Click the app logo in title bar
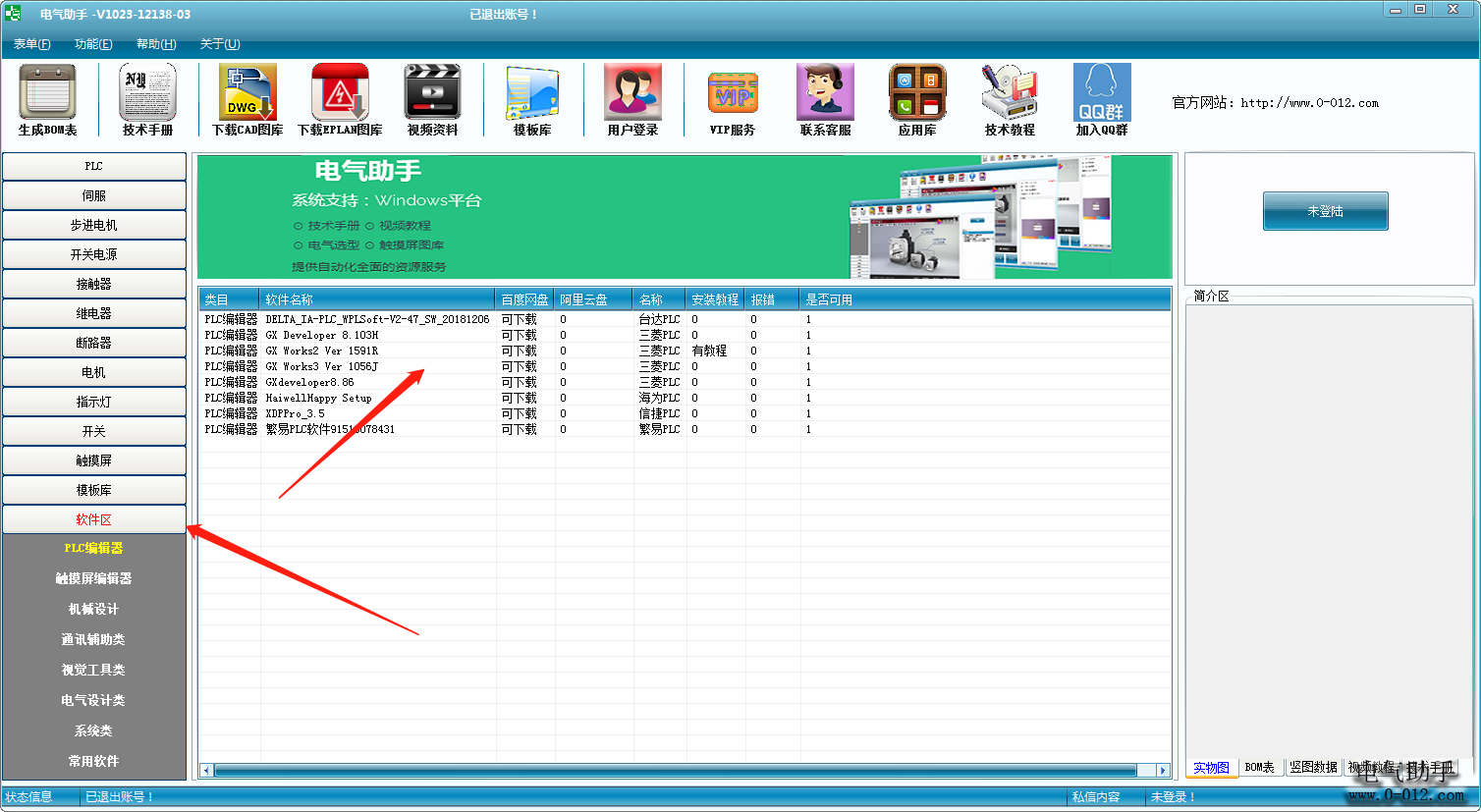This screenshot has width=1481, height=812. click(12, 14)
